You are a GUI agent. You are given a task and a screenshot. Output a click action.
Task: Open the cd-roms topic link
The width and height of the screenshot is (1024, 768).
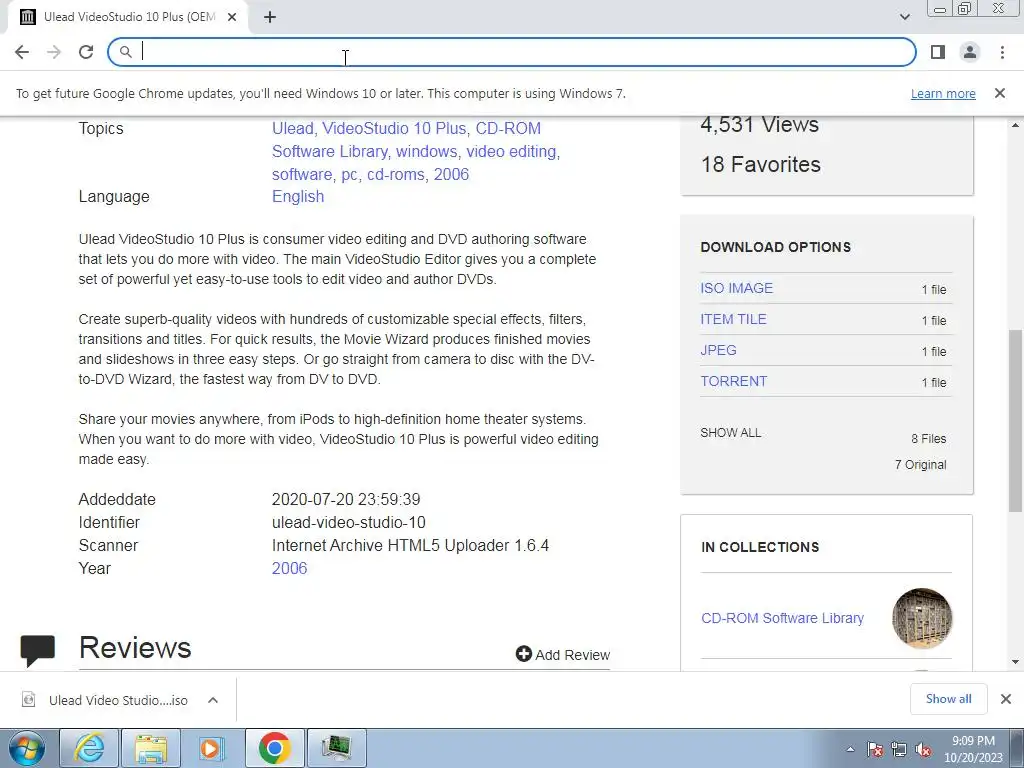[x=394, y=174]
